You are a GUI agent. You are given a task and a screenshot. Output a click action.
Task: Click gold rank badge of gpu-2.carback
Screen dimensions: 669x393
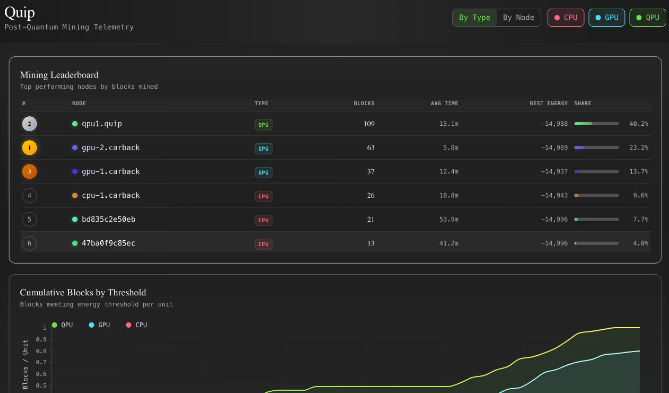29,148
